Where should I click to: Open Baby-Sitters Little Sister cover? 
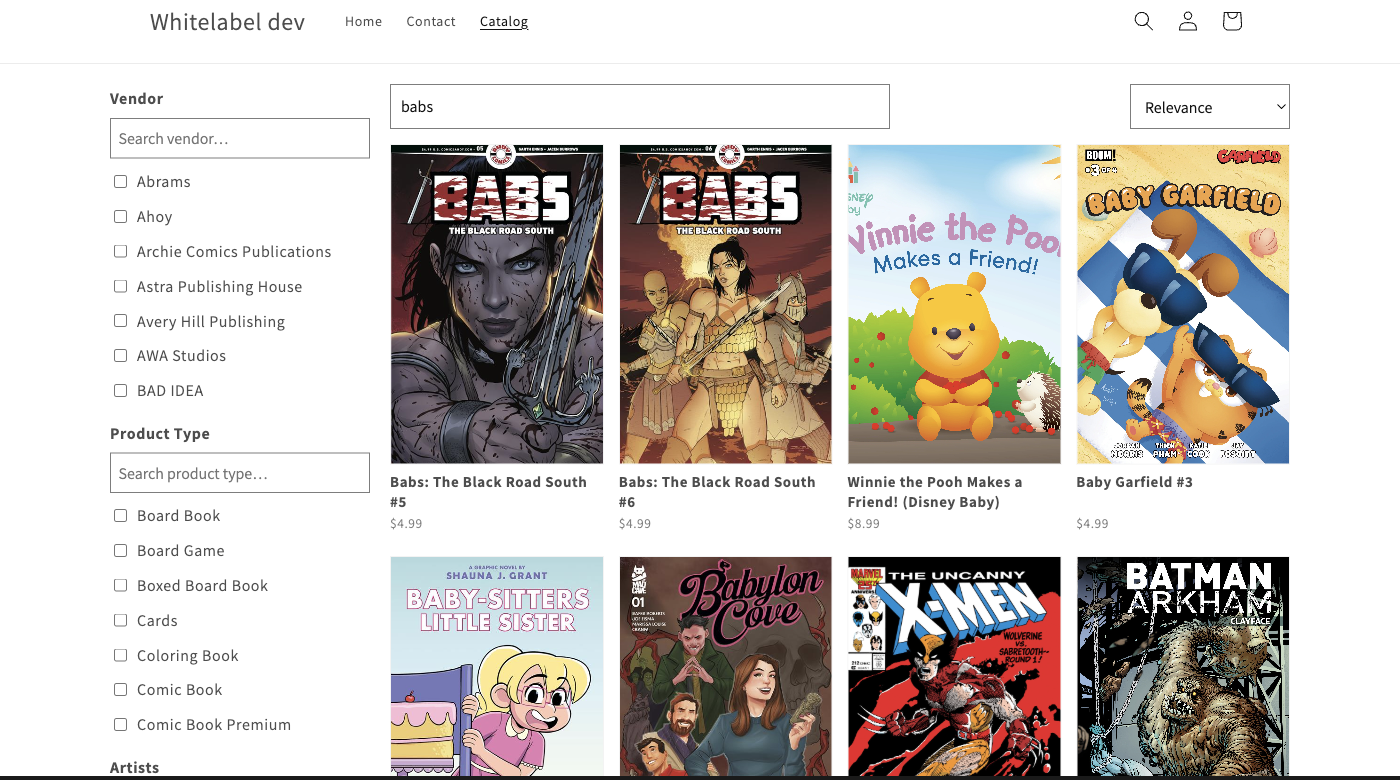pos(497,666)
